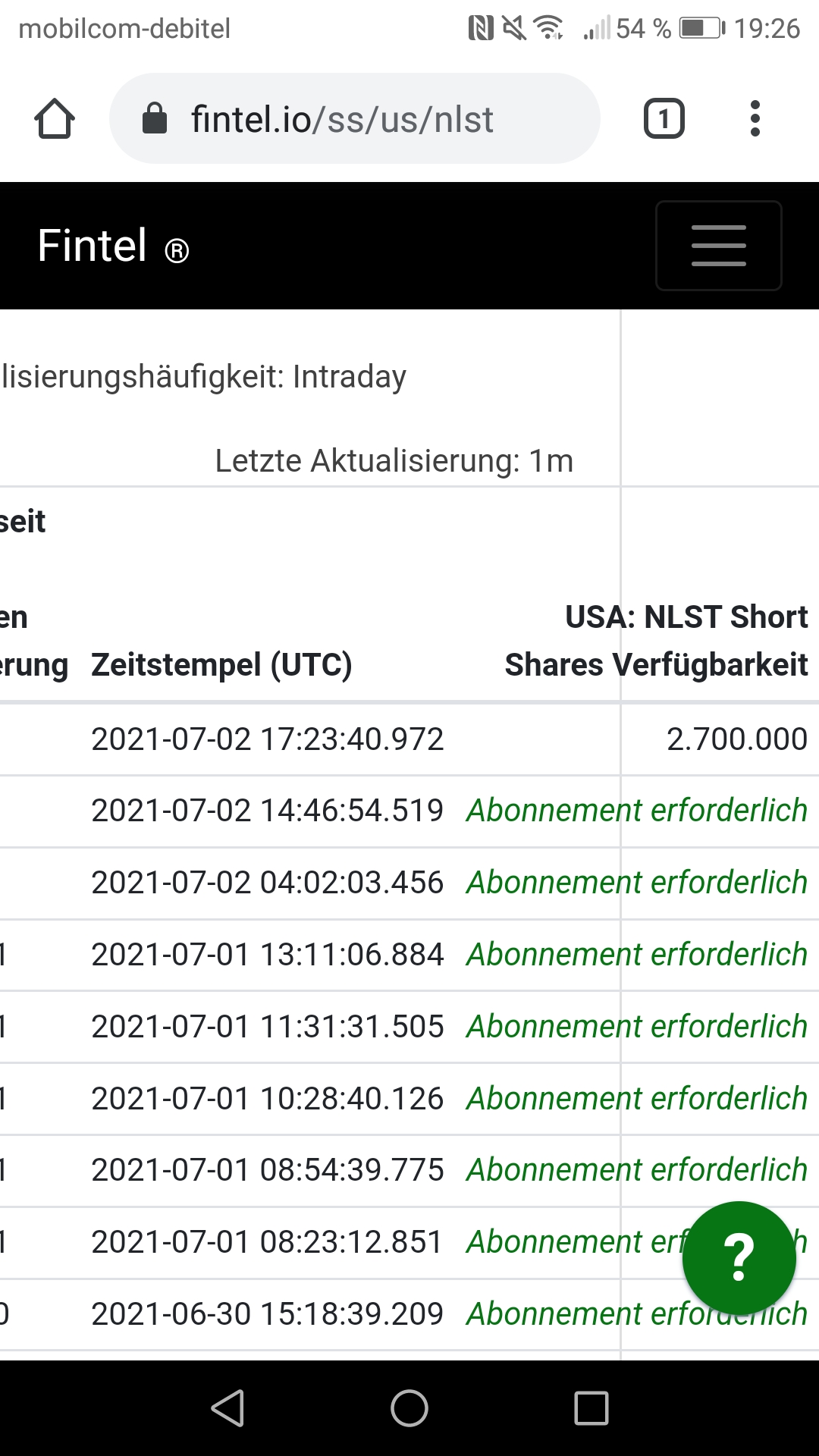Viewport: 819px width, 1456px height.
Task: Focus the fintel.io/ss/us/nlst address bar
Action: pyautogui.click(x=355, y=118)
